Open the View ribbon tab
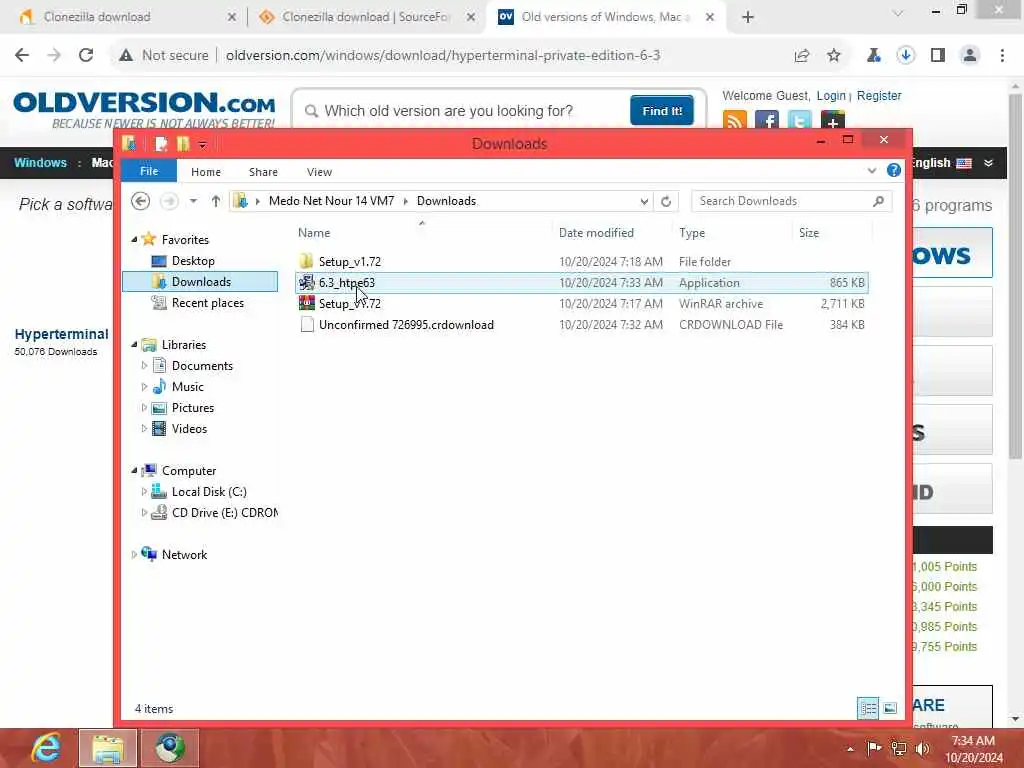Viewport: 1024px width, 768px height. [319, 172]
